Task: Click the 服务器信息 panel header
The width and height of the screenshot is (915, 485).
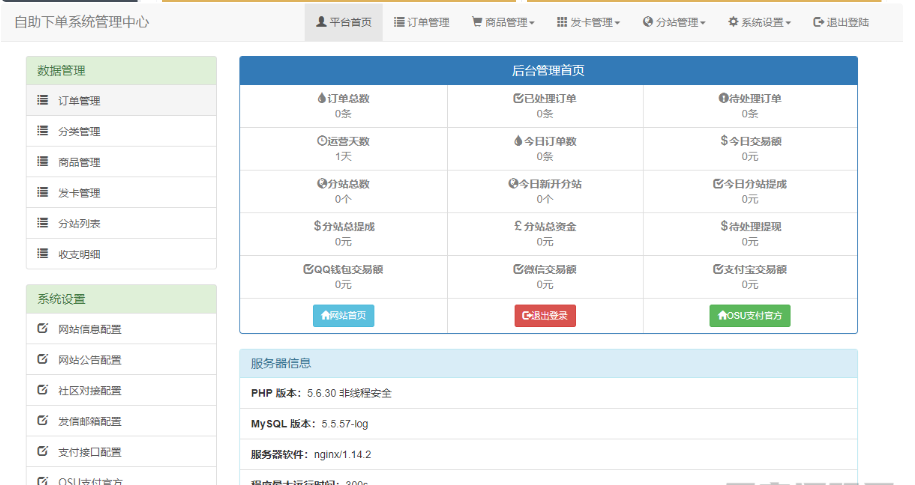Action: pos(549,364)
